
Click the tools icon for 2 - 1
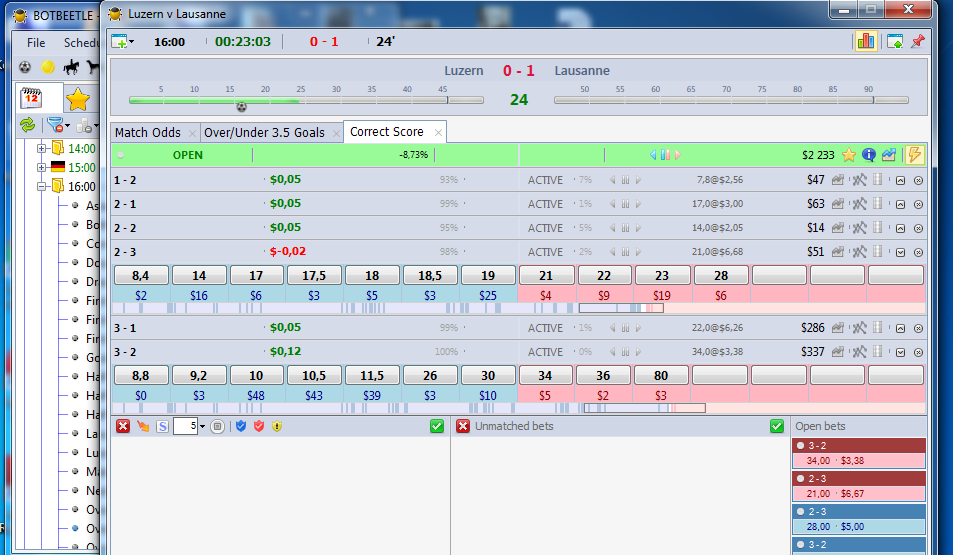coord(859,204)
